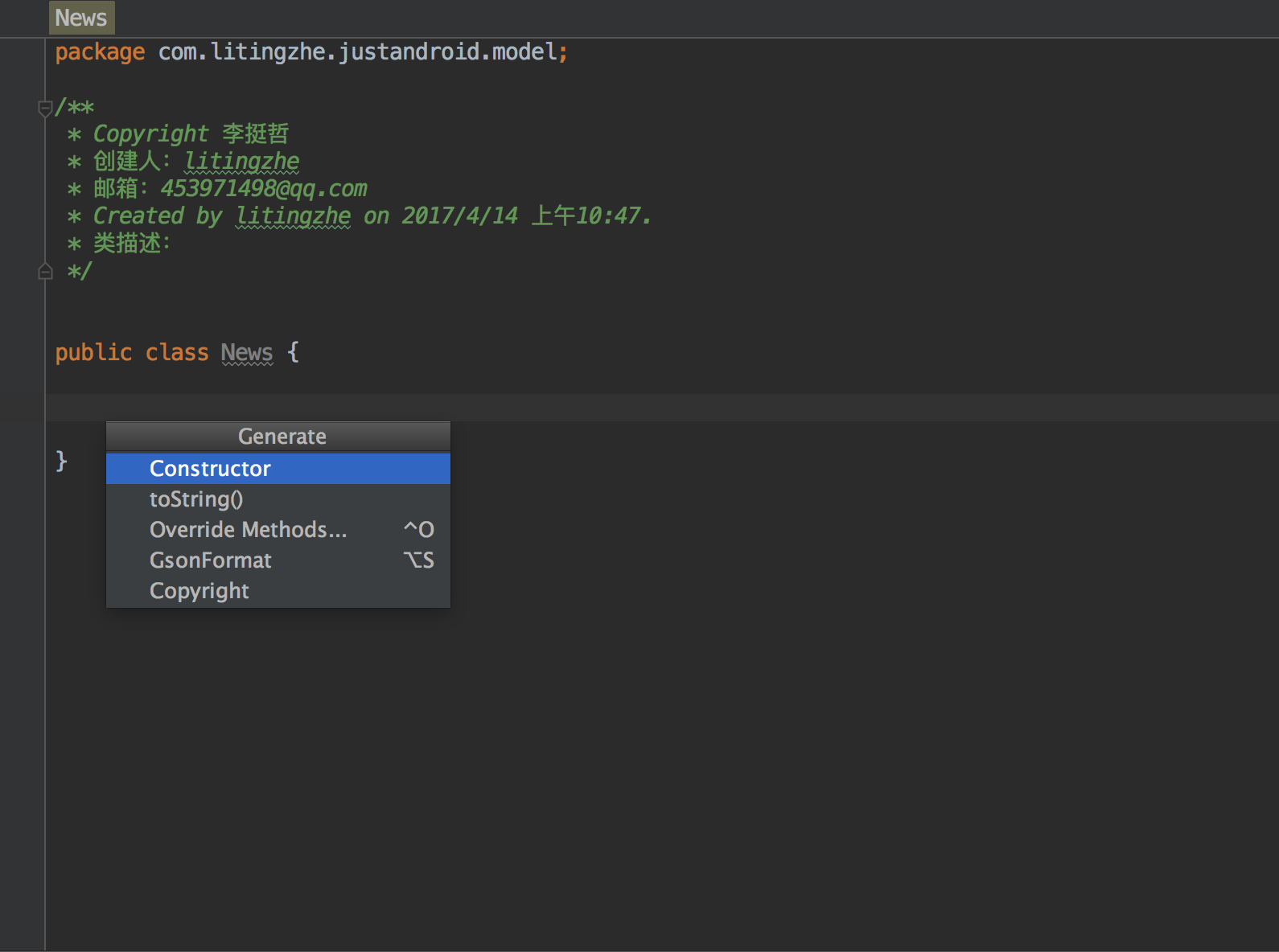Place cursor on the package keyword
This screenshot has height=952, width=1279.
click(x=100, y=52)
